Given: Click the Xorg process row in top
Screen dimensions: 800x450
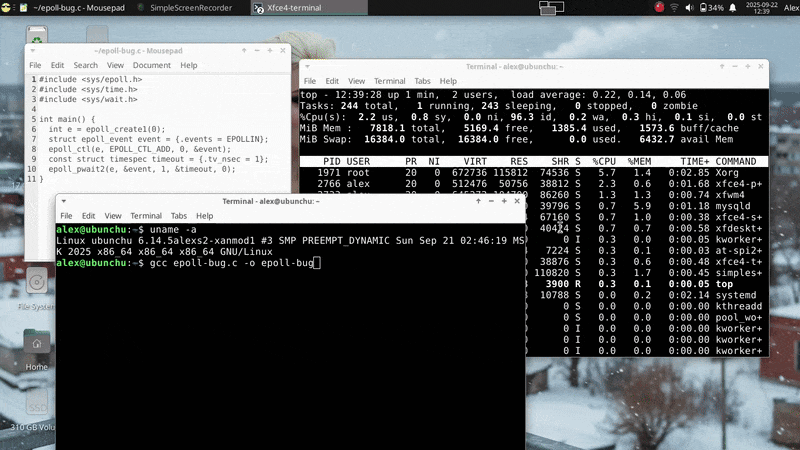Looking at the screenshot, I should click(534, 173).
